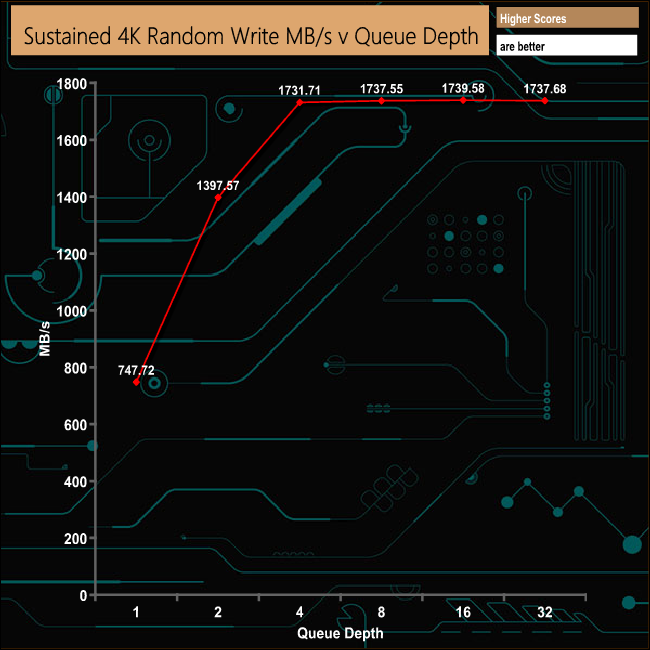Image resolution: width=650 pixels, height=650 pixels.
Task: Click the chart title Sustained 4K Random Write
Action: pos(250,30)
